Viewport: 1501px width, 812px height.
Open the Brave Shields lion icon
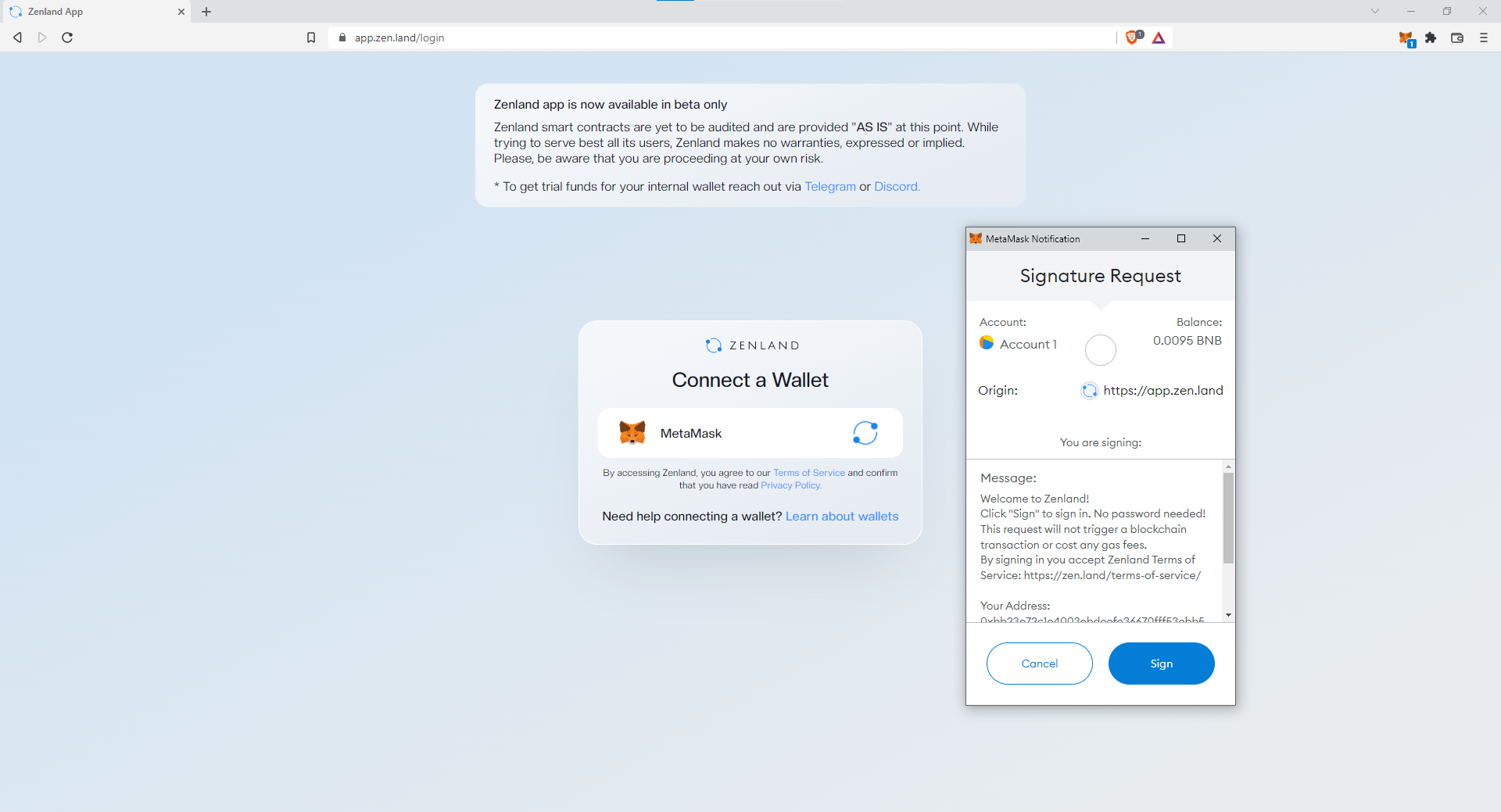[x=1133, y=37]
